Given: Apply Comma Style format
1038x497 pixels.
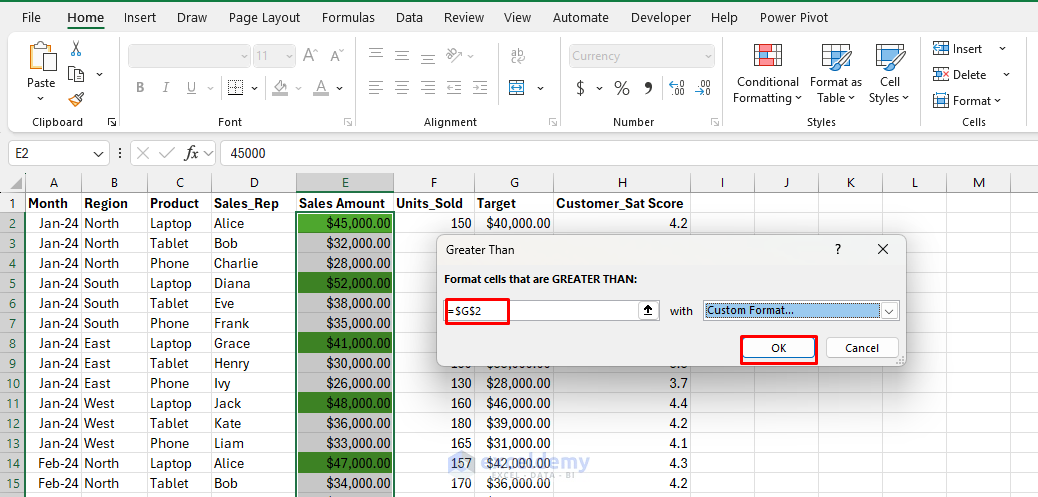Looking at the screenshot, I should click(x=648, y=87).
